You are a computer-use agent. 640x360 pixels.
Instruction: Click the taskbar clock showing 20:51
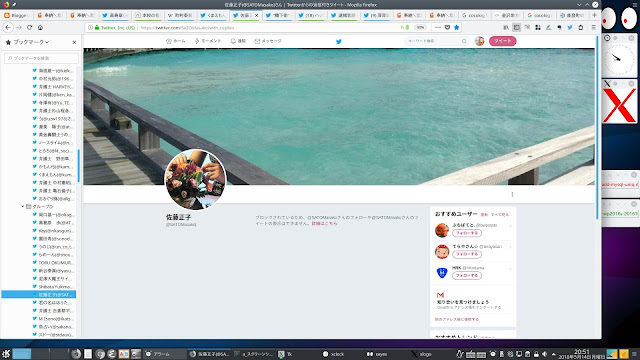point(582,354)
